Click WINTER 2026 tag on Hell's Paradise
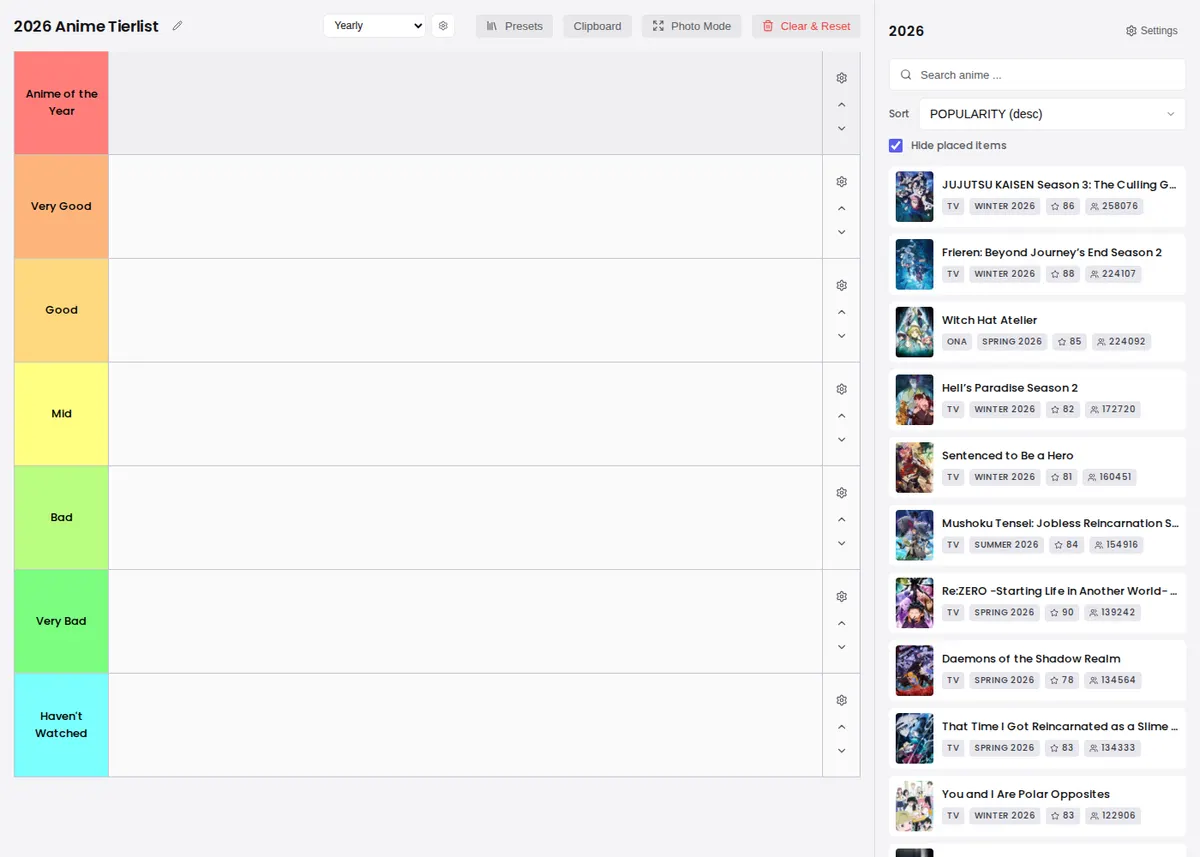The height and width of the screenshot is (857, 1200). pos(1005,409)
